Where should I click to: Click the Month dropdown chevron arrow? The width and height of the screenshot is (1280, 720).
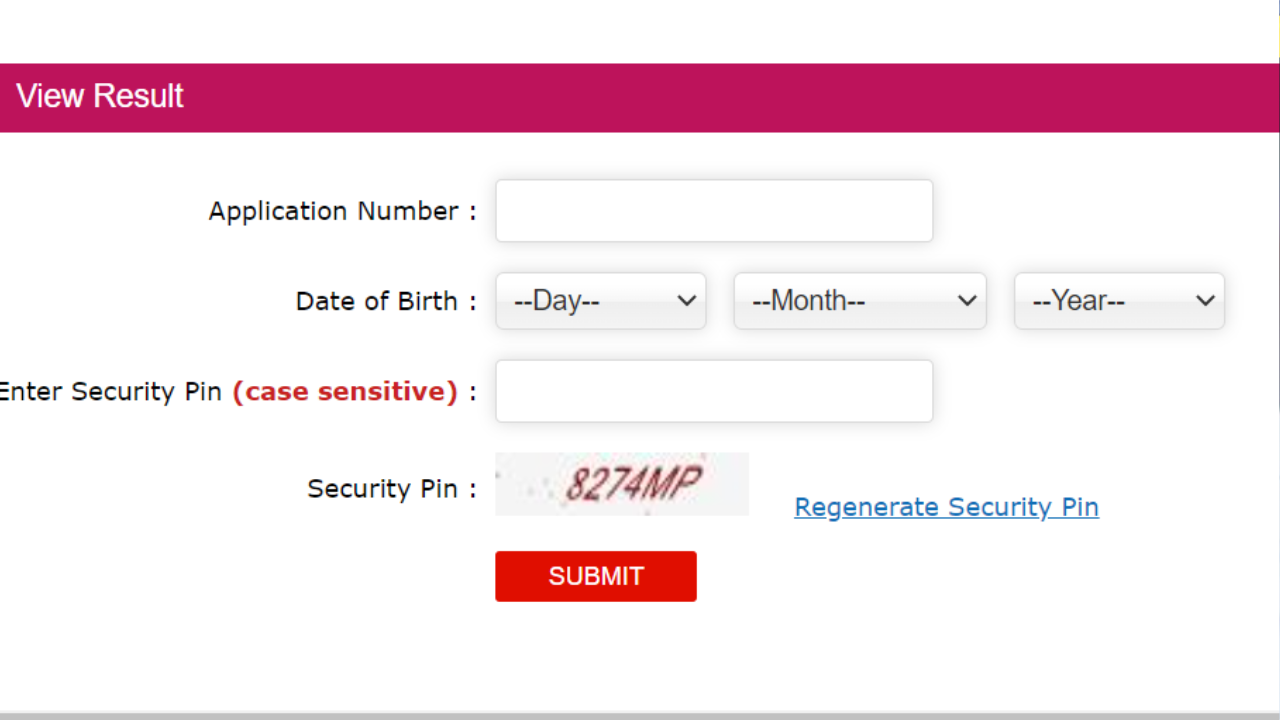click(966, 301)
